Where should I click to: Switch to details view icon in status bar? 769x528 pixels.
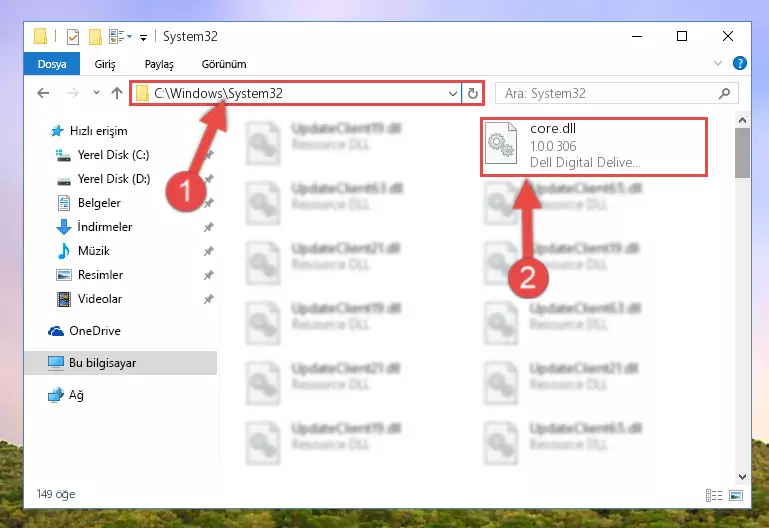(x=714, y=495)
